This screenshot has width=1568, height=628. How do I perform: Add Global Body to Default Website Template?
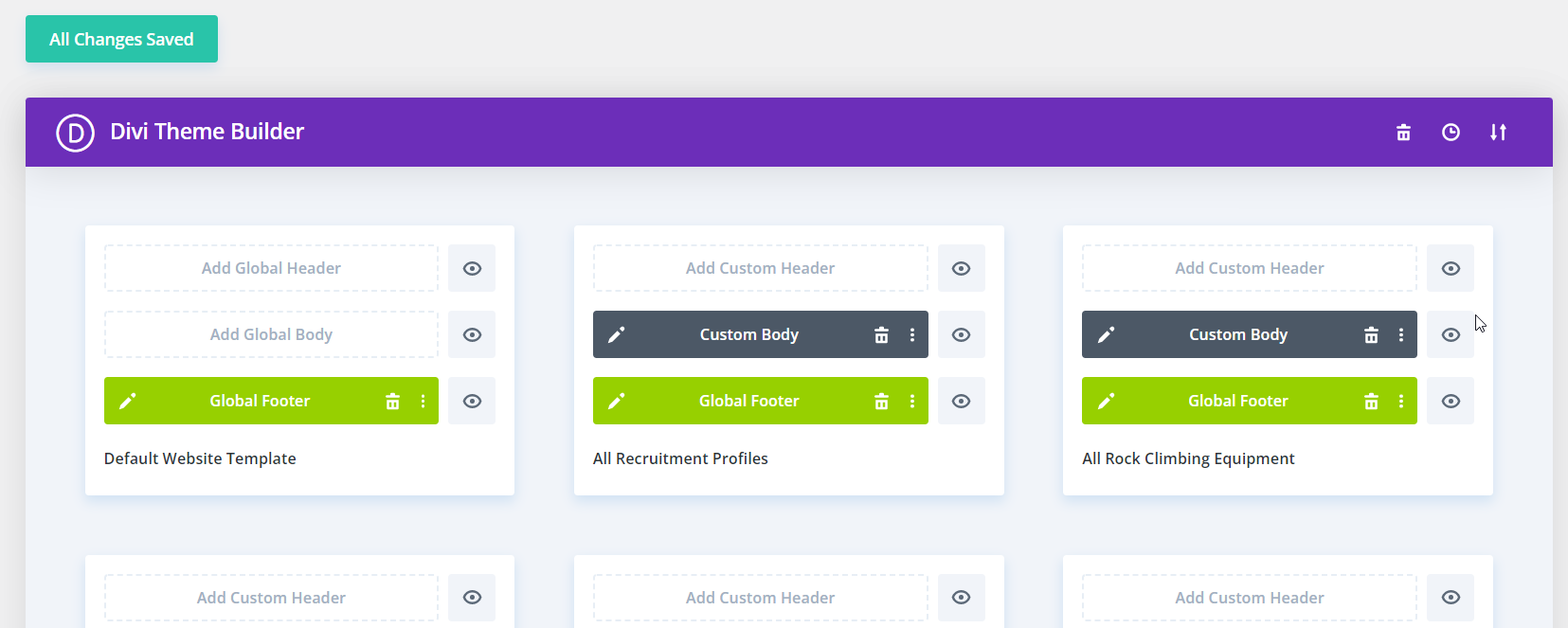(x=271, y=335)
